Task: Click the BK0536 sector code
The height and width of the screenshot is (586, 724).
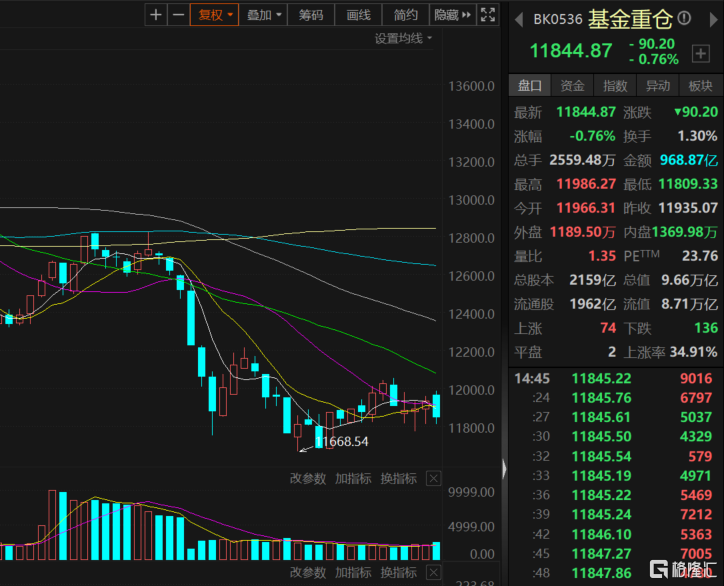Action: (558, 19)
